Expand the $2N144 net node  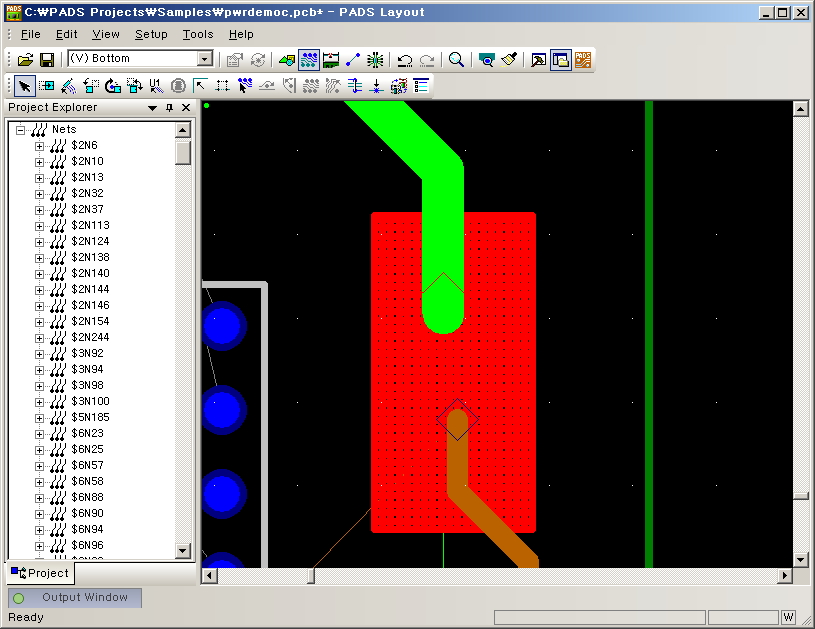[x=40, y=290]
